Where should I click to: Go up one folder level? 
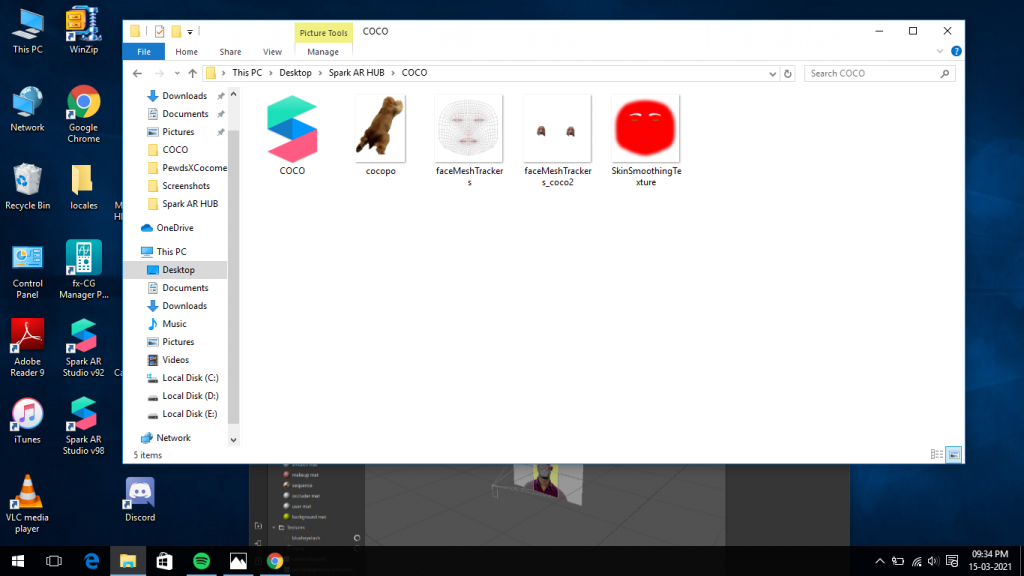(192, 73)
